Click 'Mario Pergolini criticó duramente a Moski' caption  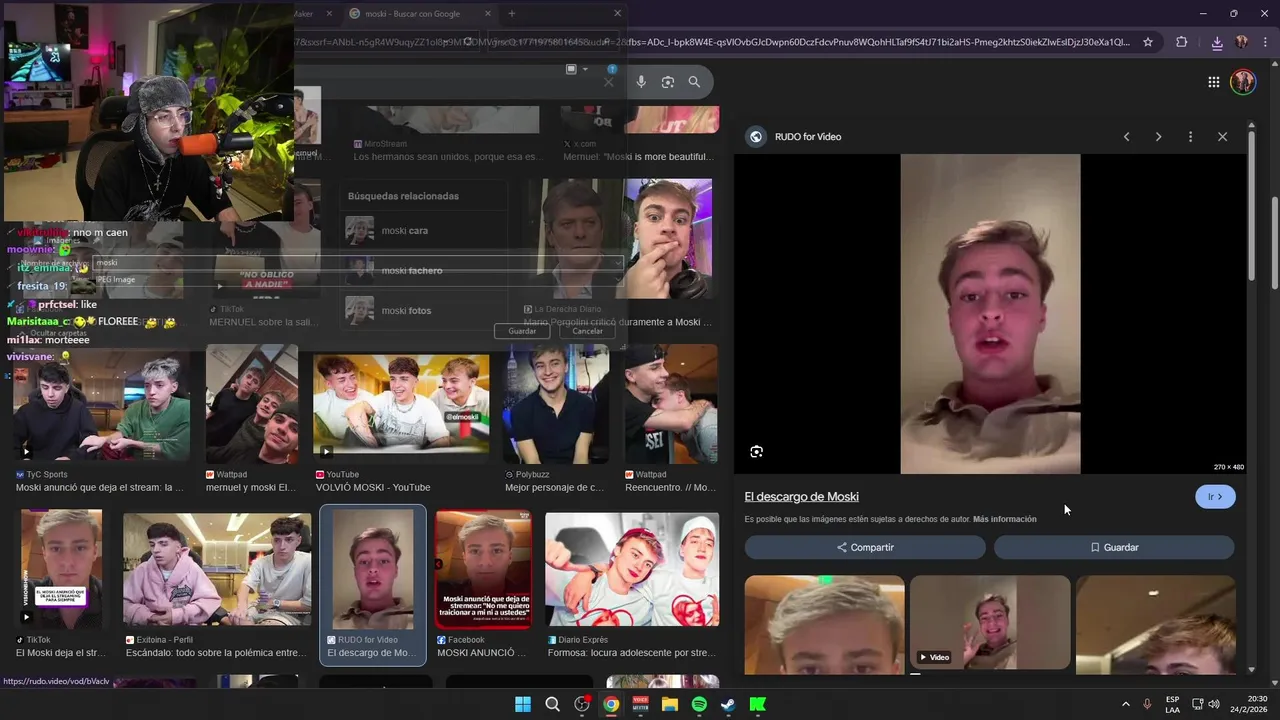617,322
